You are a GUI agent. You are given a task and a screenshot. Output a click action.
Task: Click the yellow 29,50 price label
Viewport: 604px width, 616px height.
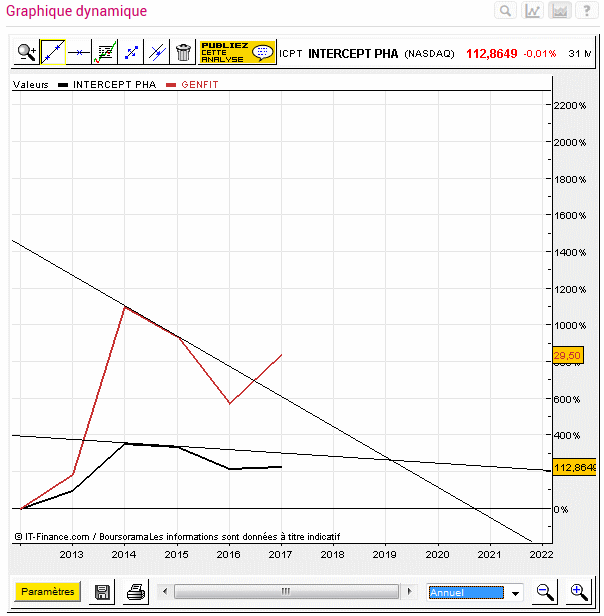pos(568,355)
